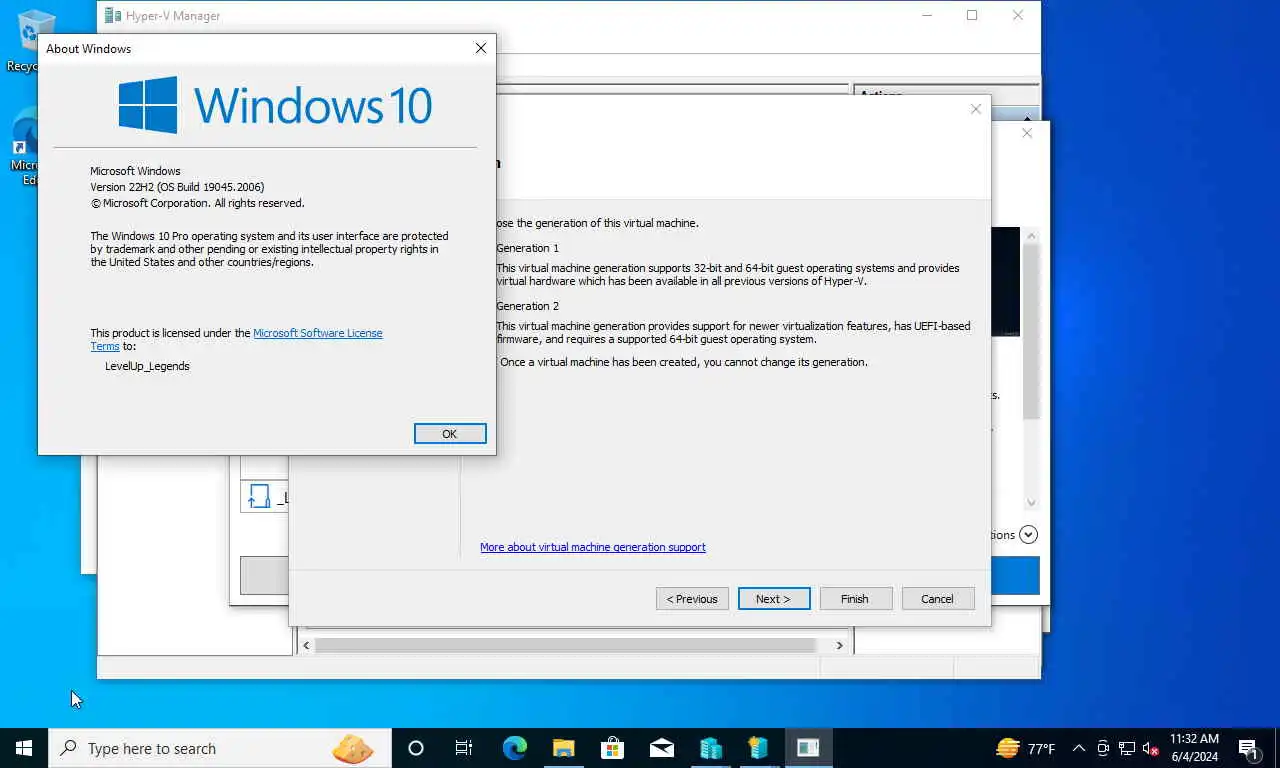Image resolution: width=1280 pixels, height=768 pixels.
Task: Click the search highlight icon in search box
Action: coord(353,748)
